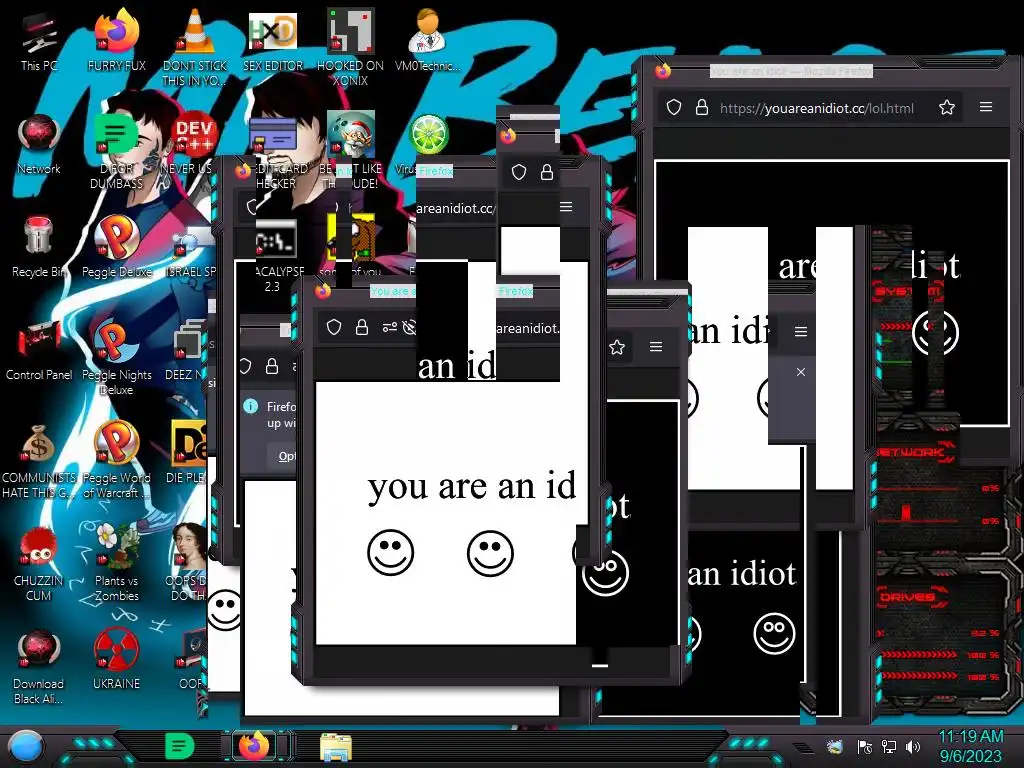1024x768 pixels.
Task: Bookmark the page with the star in lol.html window
Action: pyautogui.click(x=947, y=107)
